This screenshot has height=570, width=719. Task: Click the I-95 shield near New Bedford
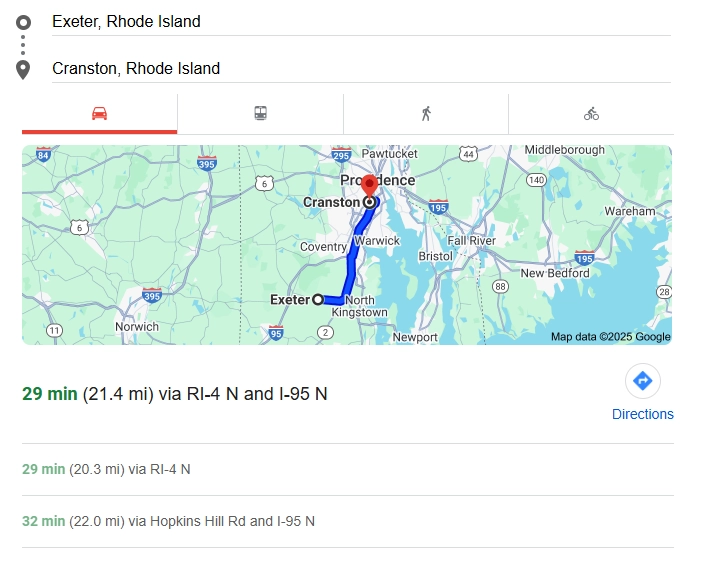click(585, 258)
